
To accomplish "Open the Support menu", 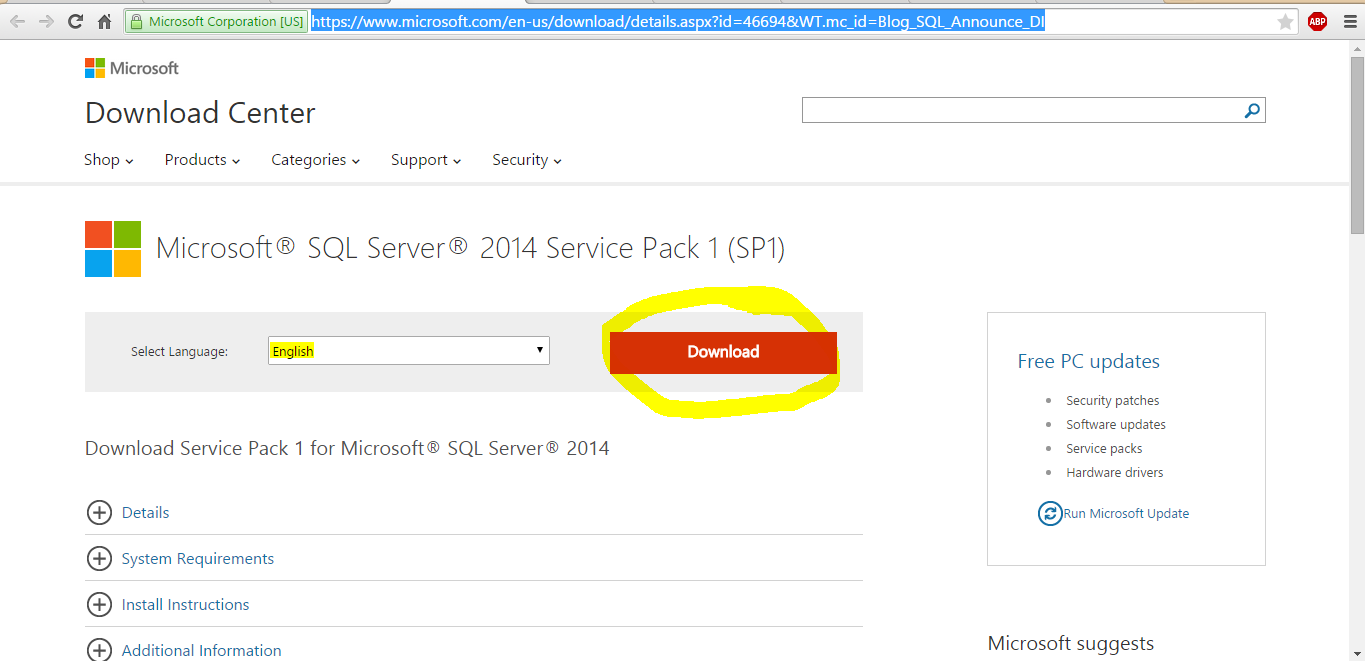I will (x=426, y=160).
